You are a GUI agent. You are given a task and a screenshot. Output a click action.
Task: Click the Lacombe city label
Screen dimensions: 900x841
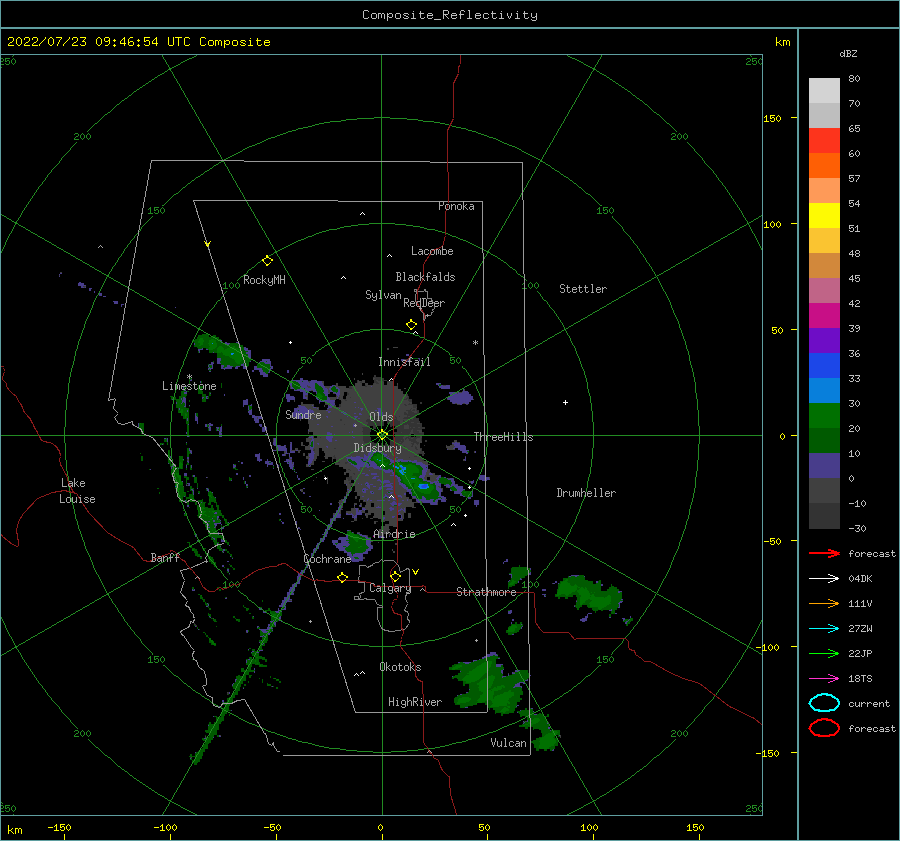(432, 251)
